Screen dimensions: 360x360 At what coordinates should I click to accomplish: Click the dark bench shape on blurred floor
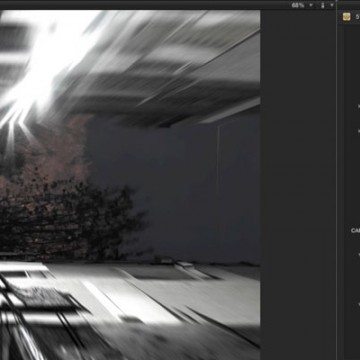click(40, 297)
